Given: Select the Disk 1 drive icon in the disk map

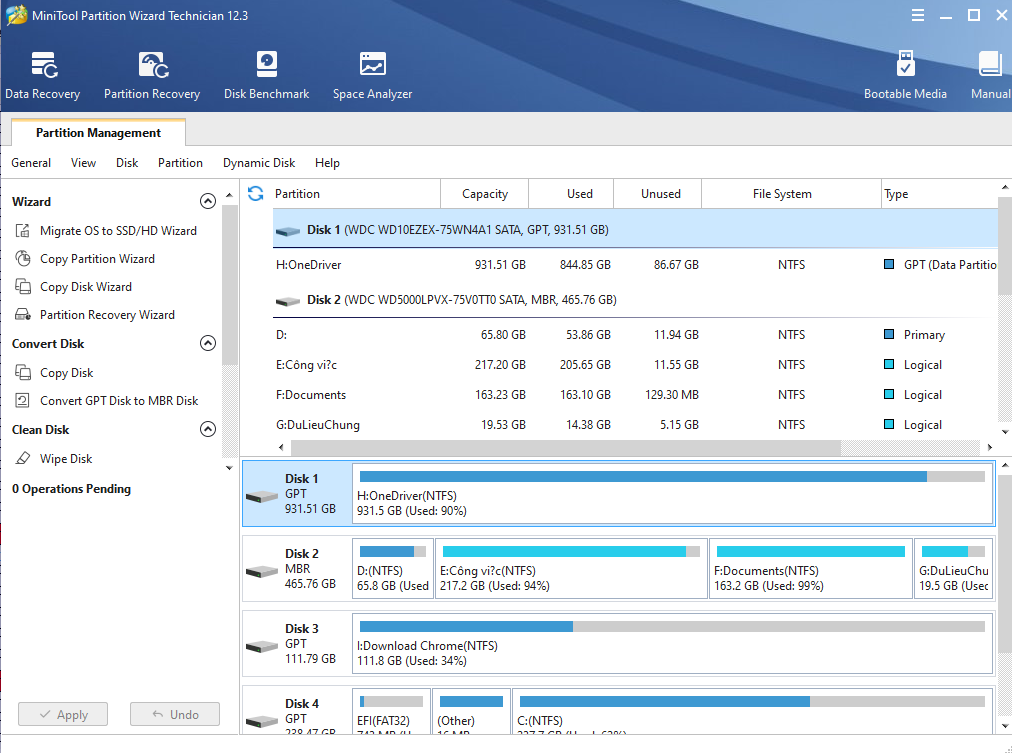Looking at the screenshot, I should [262, 496].
